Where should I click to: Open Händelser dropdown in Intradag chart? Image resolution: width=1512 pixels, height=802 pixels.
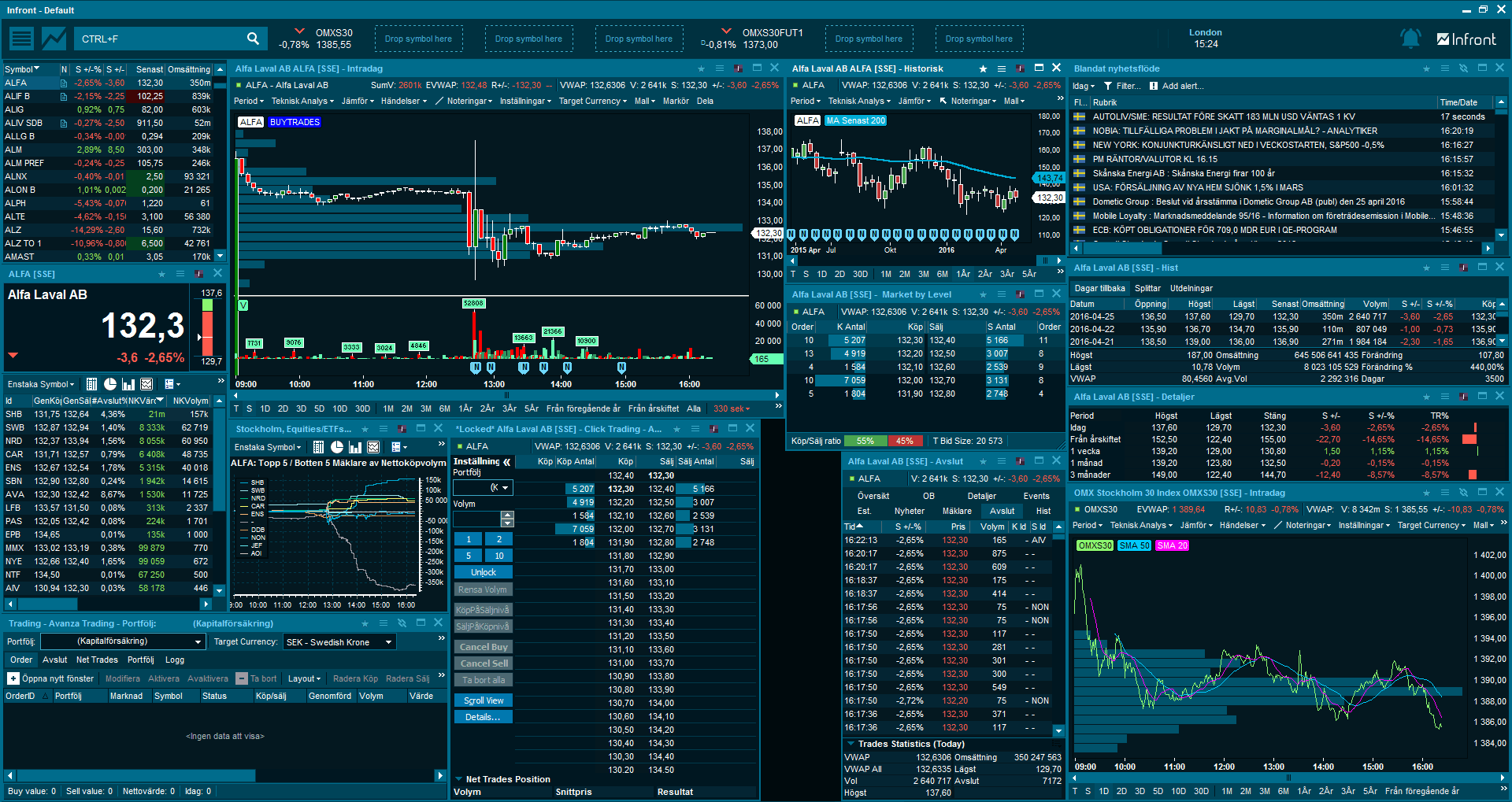[x=404, y=101]
